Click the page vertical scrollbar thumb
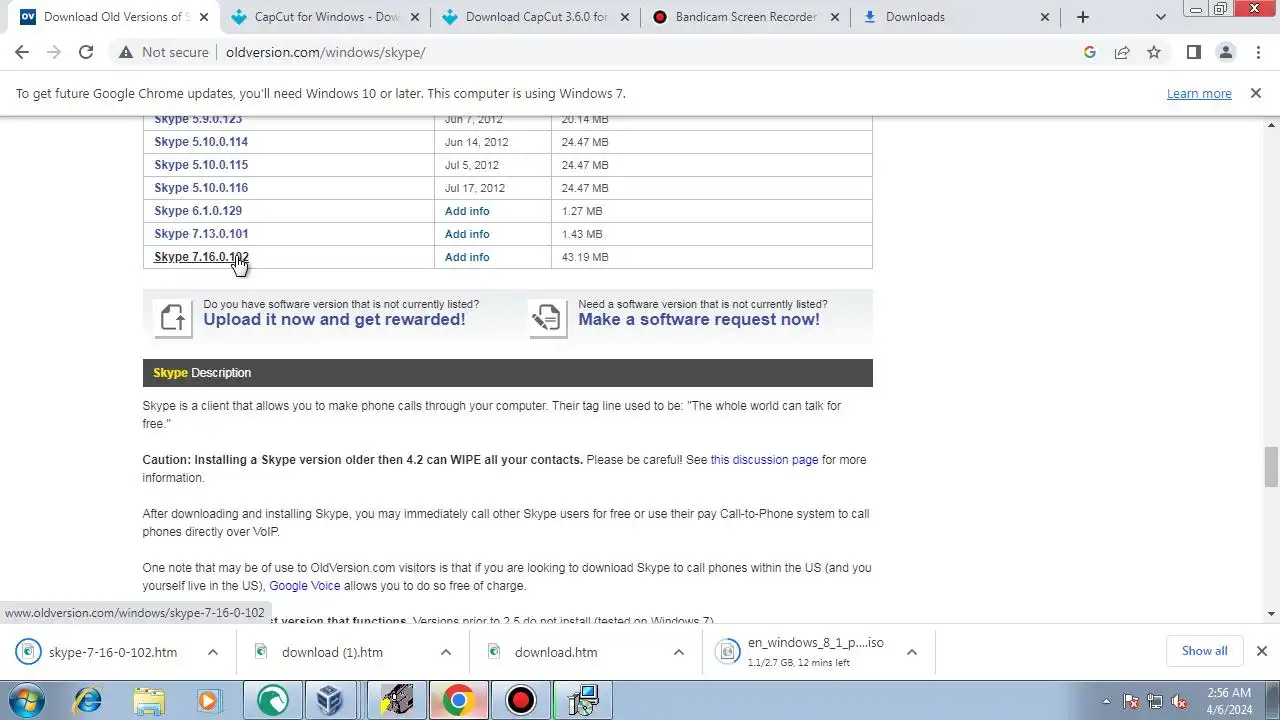 click(1272, 466)
